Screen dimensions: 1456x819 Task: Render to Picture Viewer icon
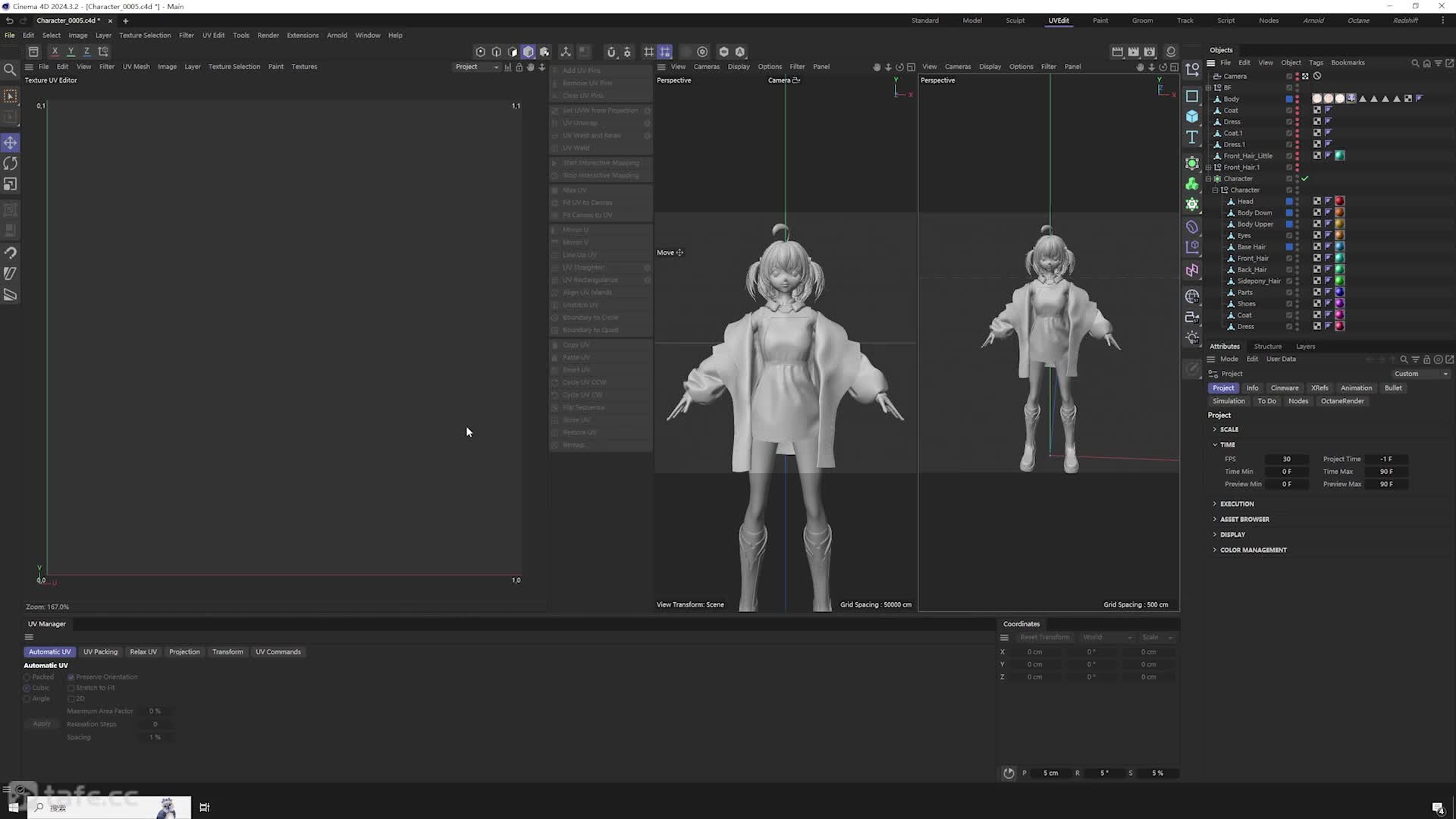pyautogui.click(x=1133, y=52)
